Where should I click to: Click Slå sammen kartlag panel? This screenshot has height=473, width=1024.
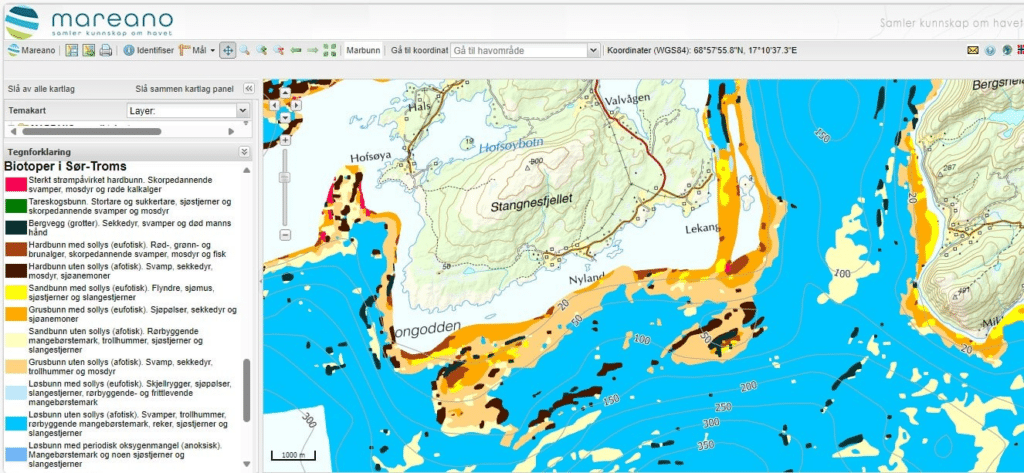tap(186, 88)
